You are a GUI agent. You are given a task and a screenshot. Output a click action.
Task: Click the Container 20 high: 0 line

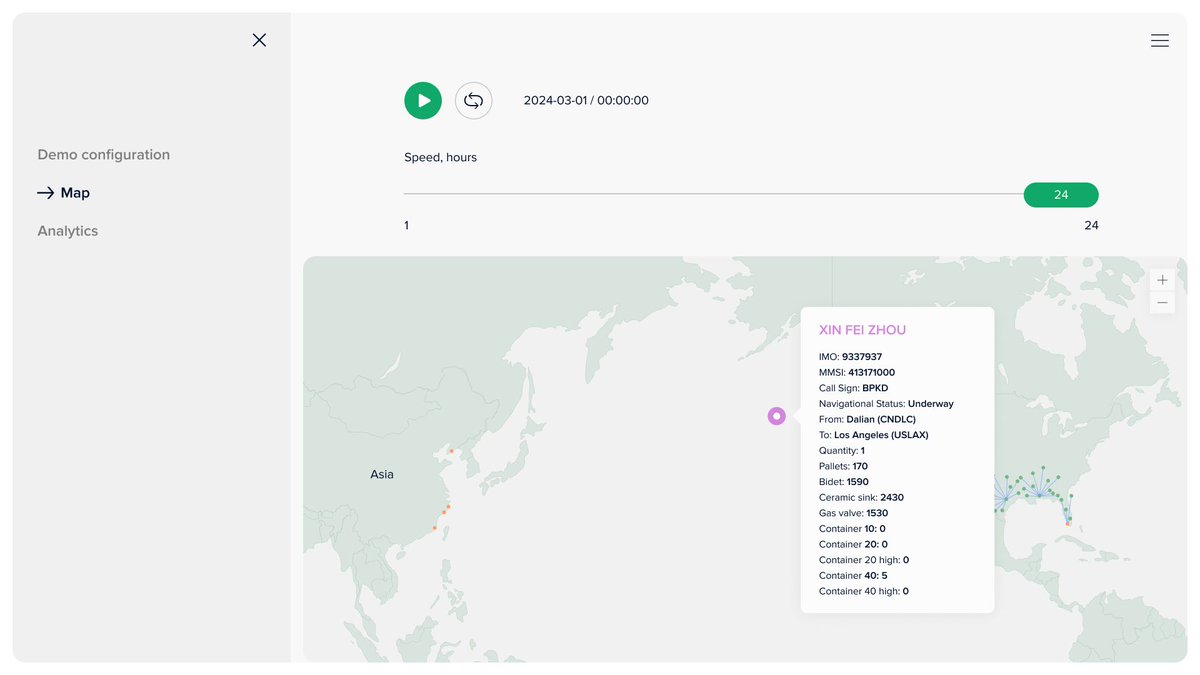(x=864, y=560)
